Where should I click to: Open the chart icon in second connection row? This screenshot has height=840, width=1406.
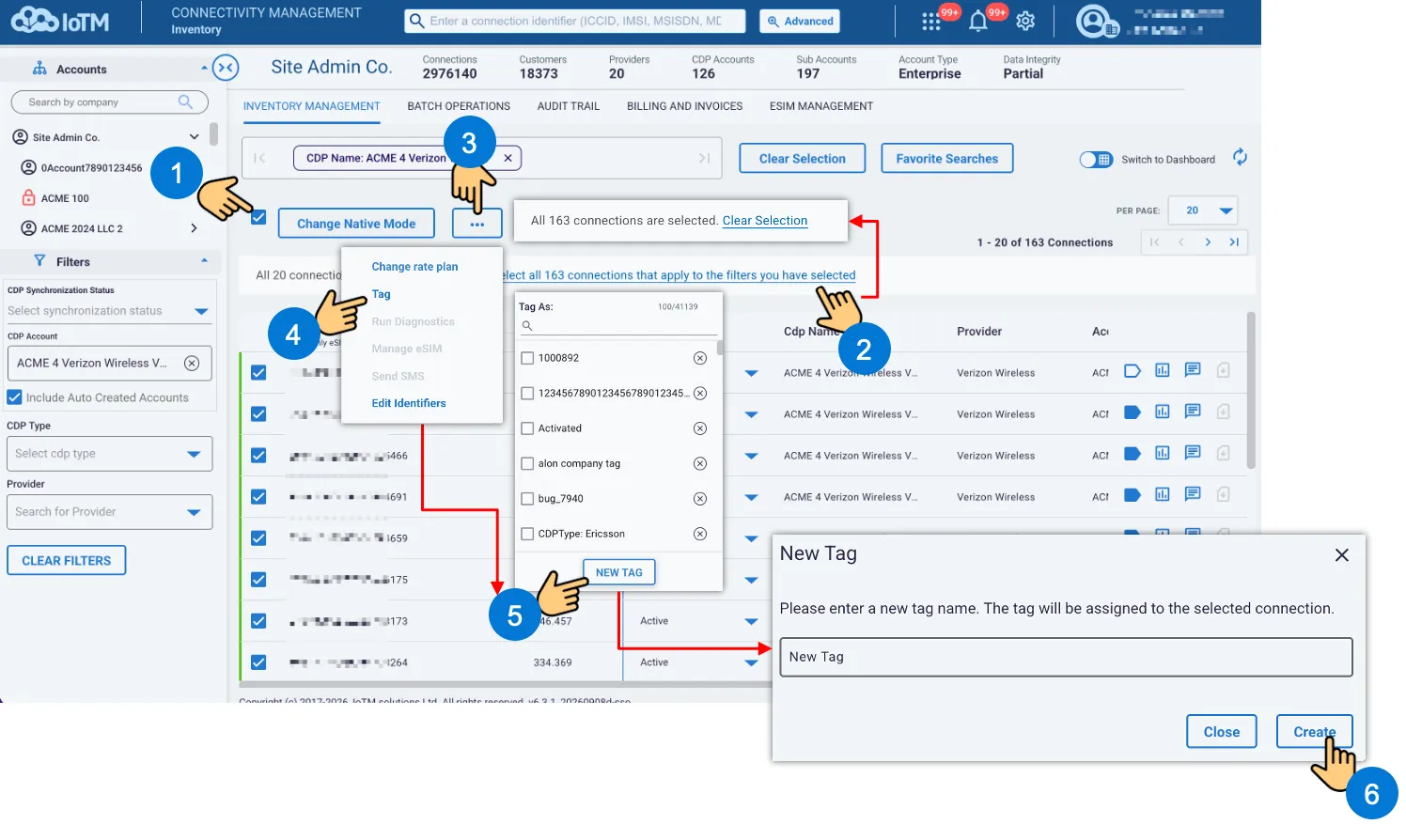(x=1163, y=412)
